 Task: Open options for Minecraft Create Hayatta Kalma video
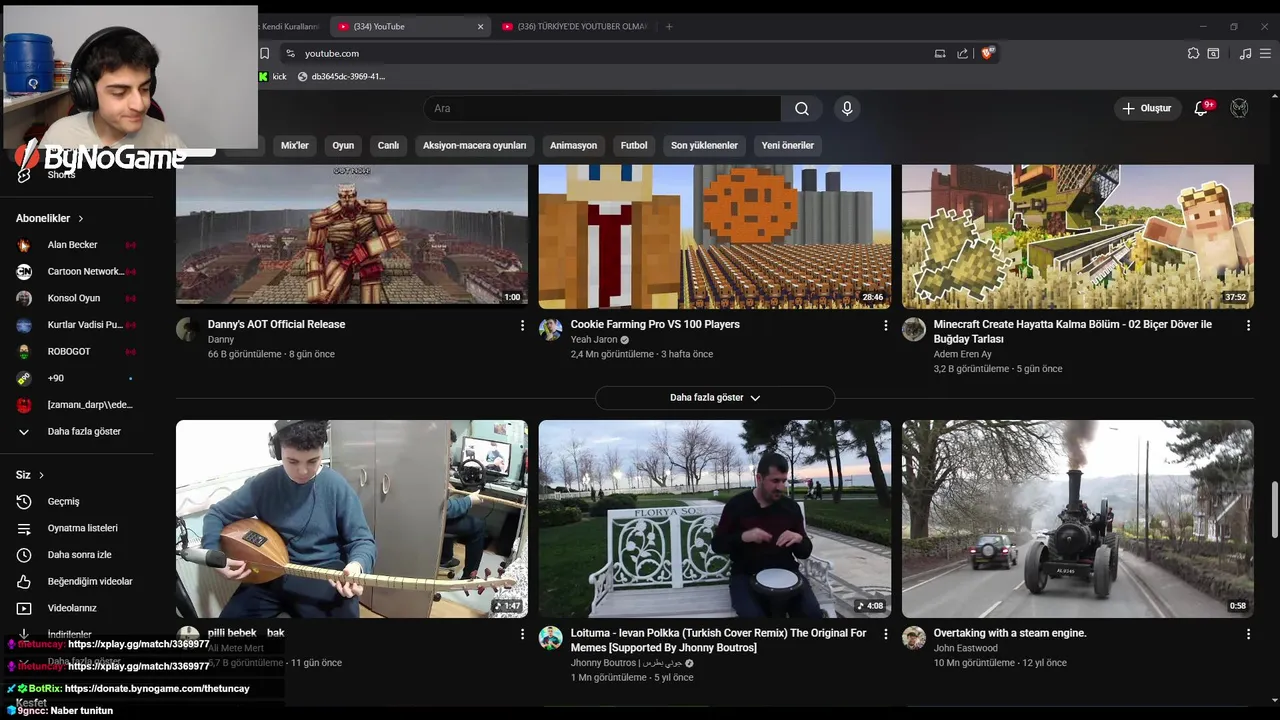(x=1248, y=325)
